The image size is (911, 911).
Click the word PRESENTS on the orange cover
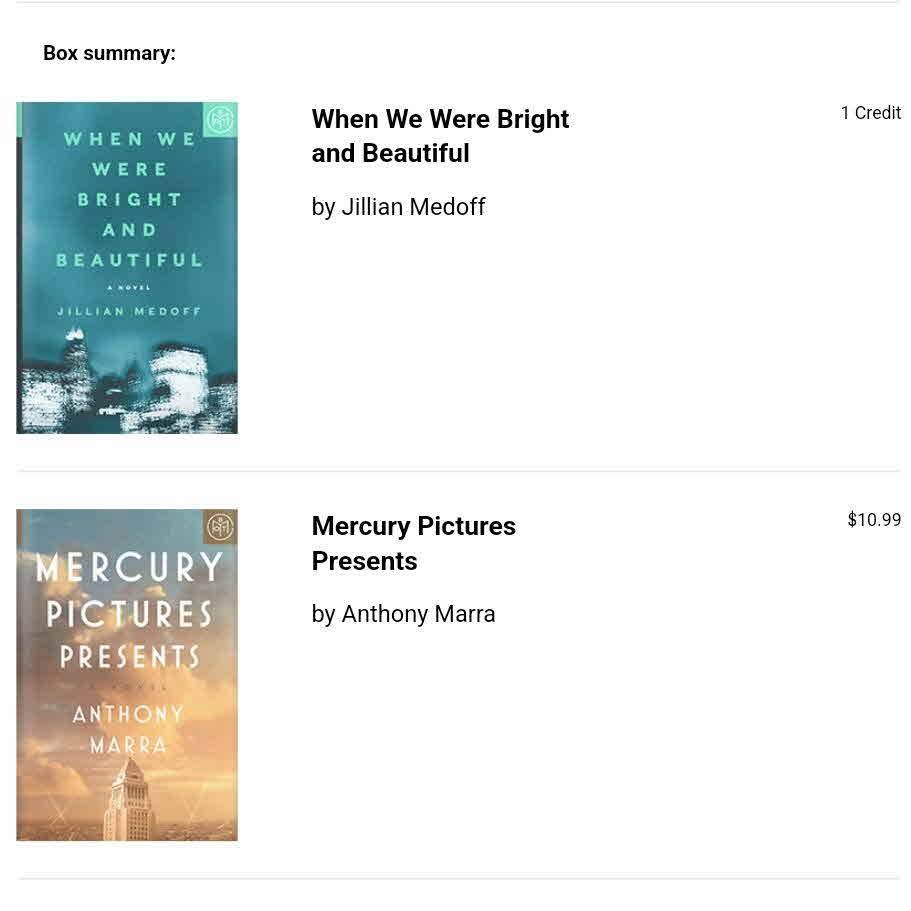click(x=128, y=657)
